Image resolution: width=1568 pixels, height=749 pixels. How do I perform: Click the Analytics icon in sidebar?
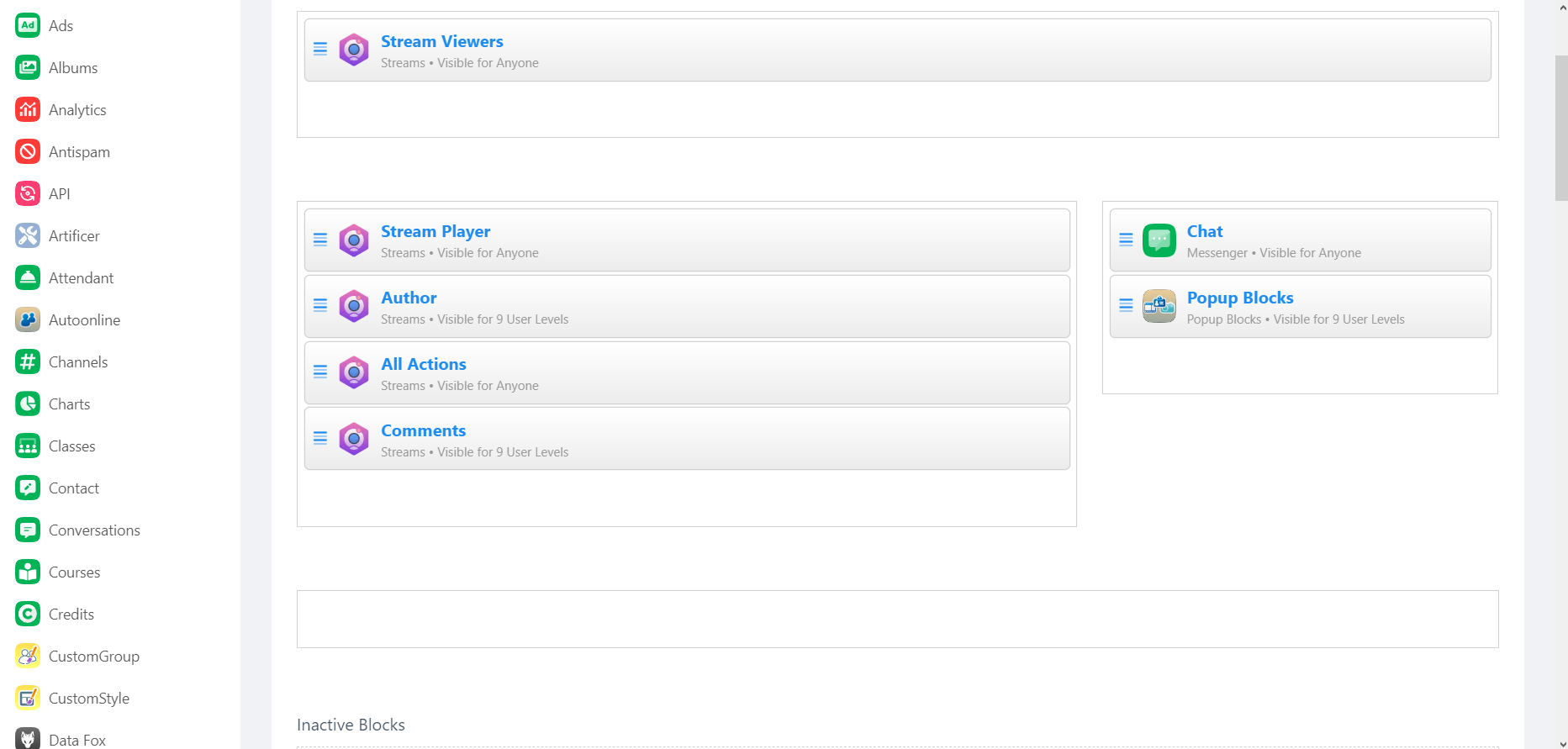click(x=28, y=110)
